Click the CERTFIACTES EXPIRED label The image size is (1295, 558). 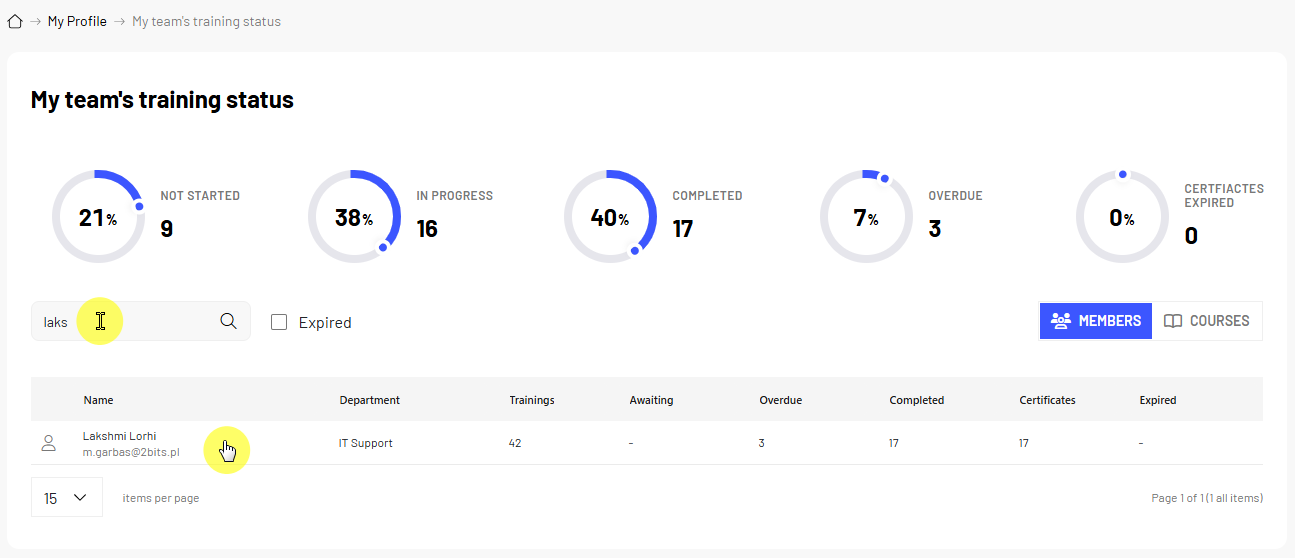(x=1224, y=195)
